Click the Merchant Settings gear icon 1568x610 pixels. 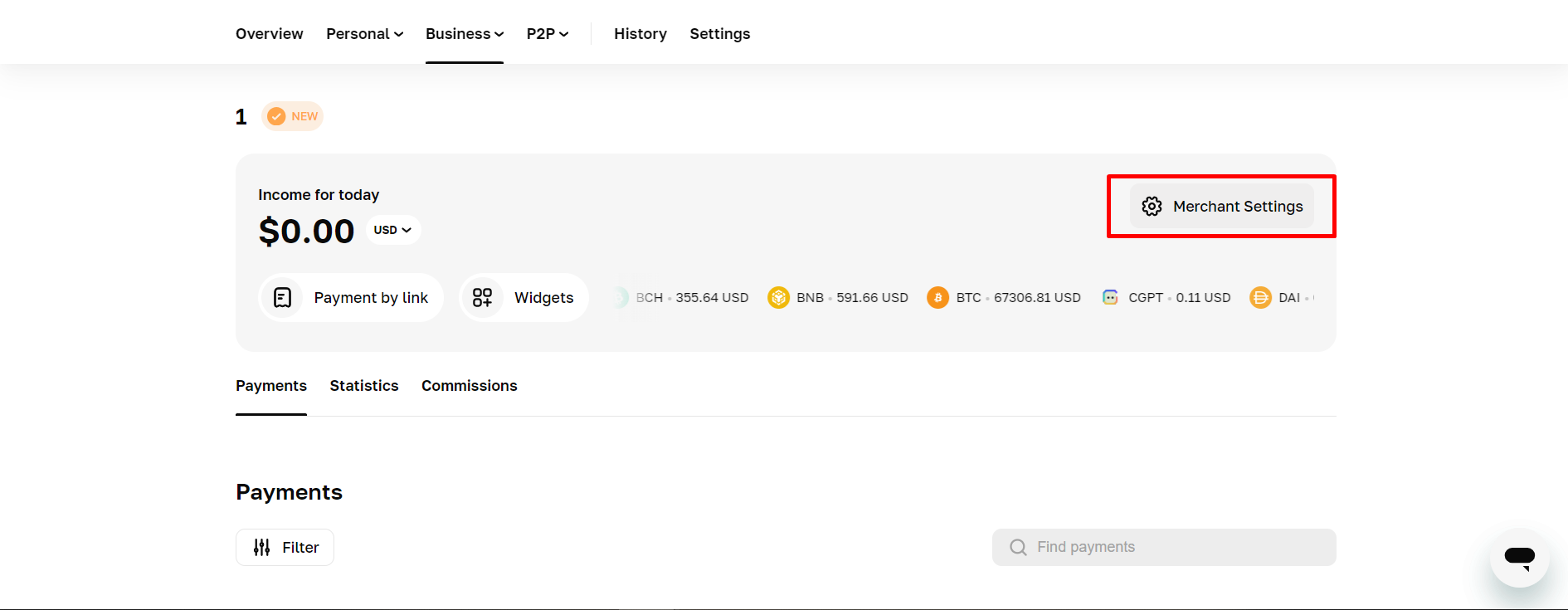(x=1152, y=206)
